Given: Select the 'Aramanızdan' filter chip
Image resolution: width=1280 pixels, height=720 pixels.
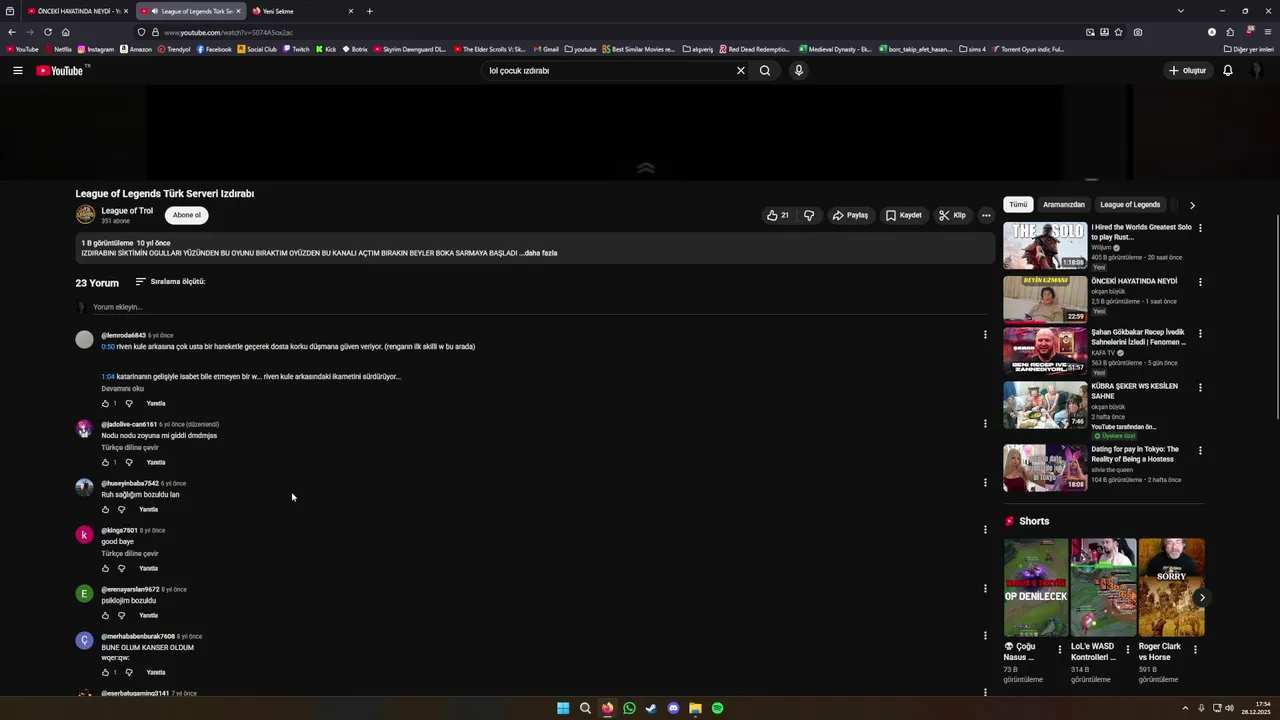Looking at the screenshot, I should coord(1064,205).
